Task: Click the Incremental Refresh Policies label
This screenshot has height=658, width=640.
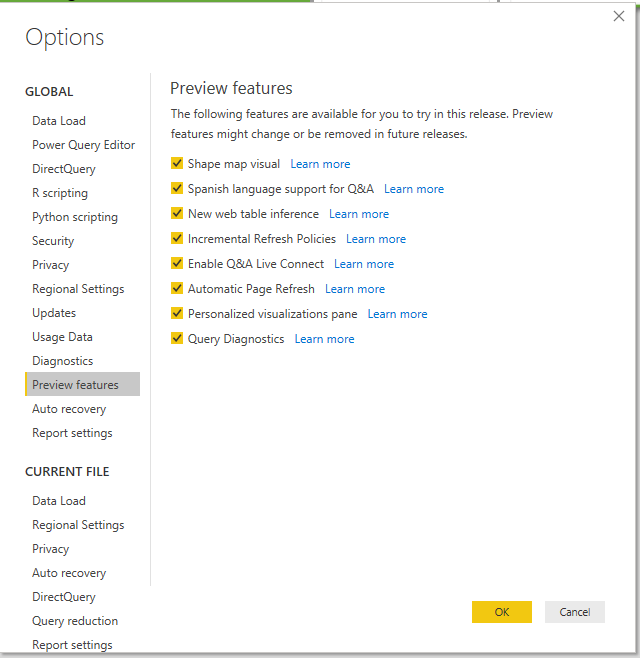Action: click(262, 239)
